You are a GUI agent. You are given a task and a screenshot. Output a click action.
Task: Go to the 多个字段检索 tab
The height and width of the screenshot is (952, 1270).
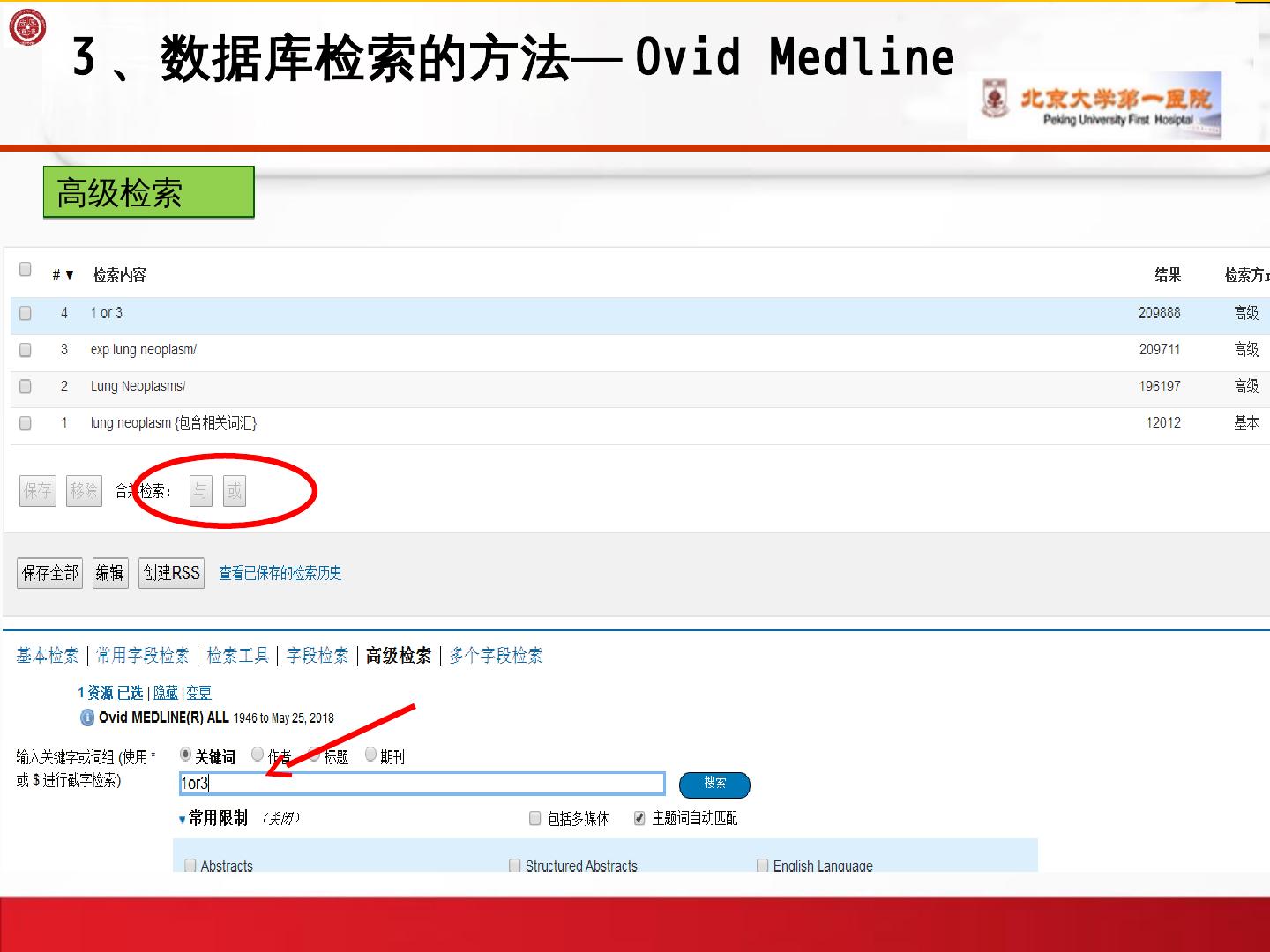point(496,656)
